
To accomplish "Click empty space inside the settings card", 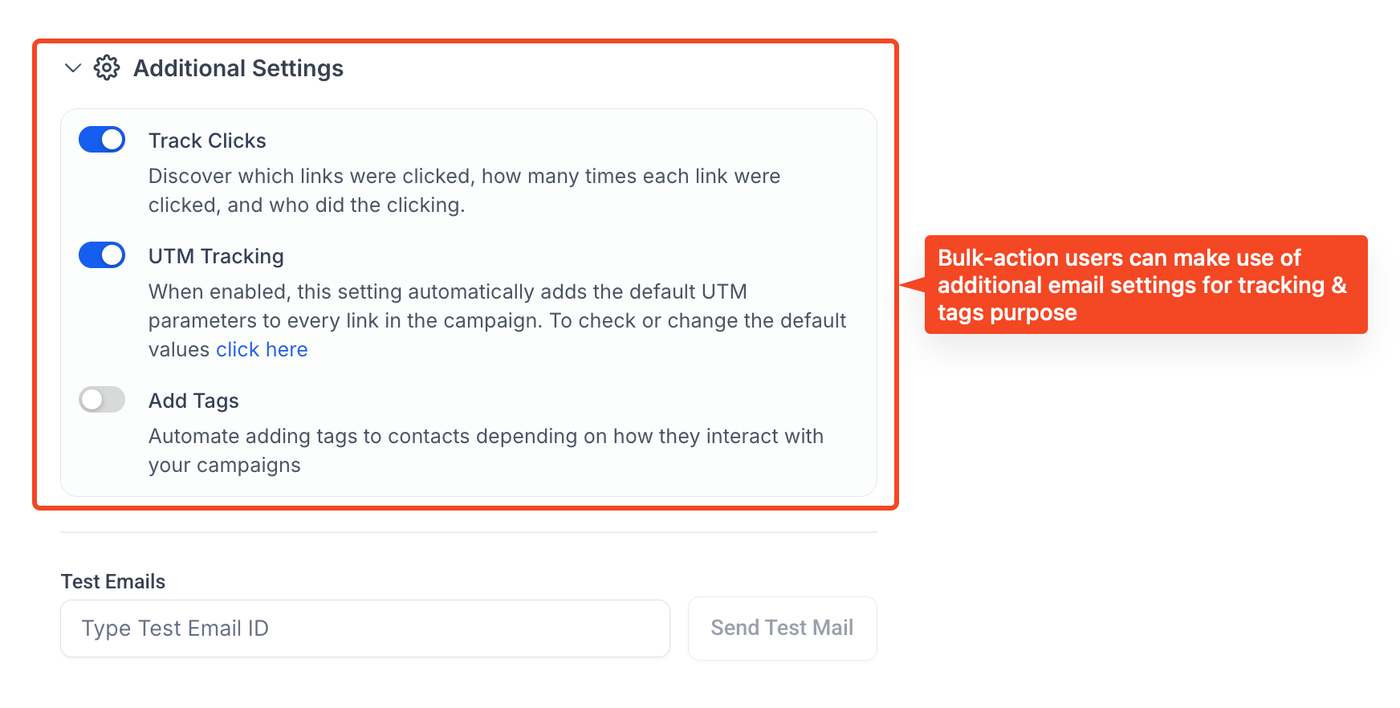I will [600, 140].
